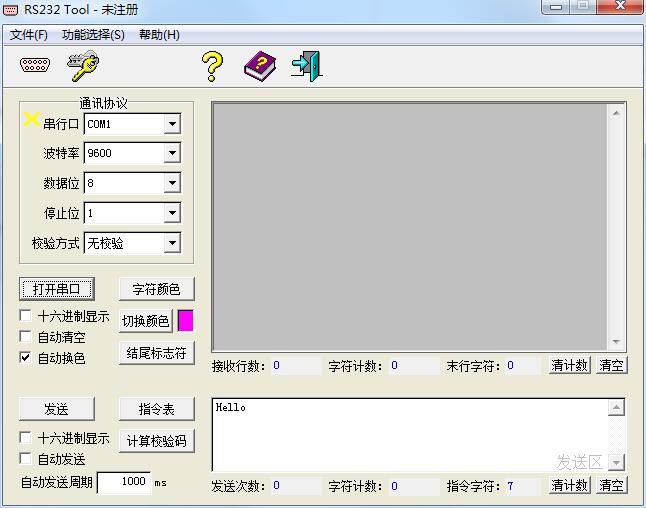Click the 接收行数 value field

(296, 365)
